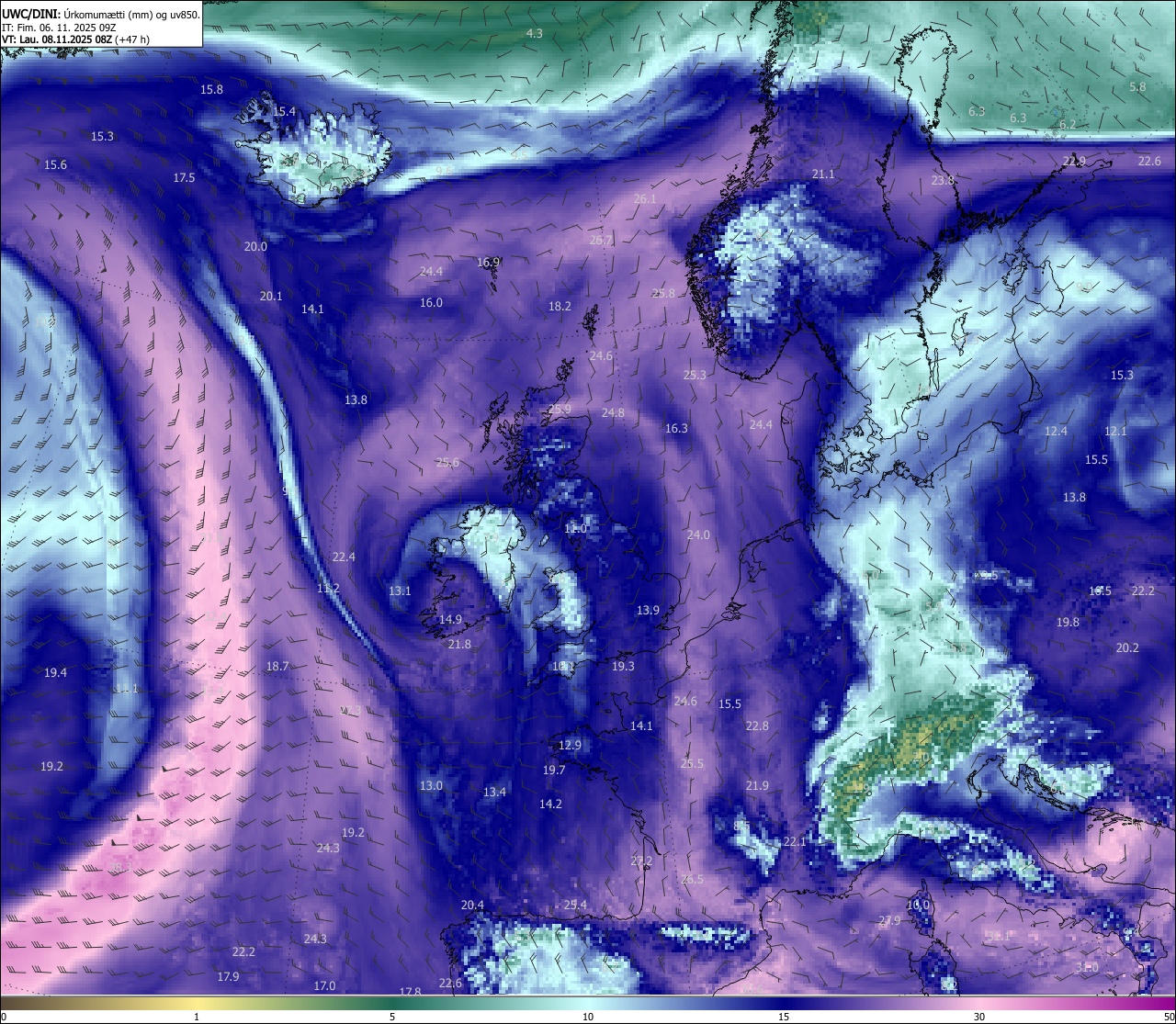Click the 20.4 value label
1176x1024 pixels.
pyautogui.click(x=472, y=905)
